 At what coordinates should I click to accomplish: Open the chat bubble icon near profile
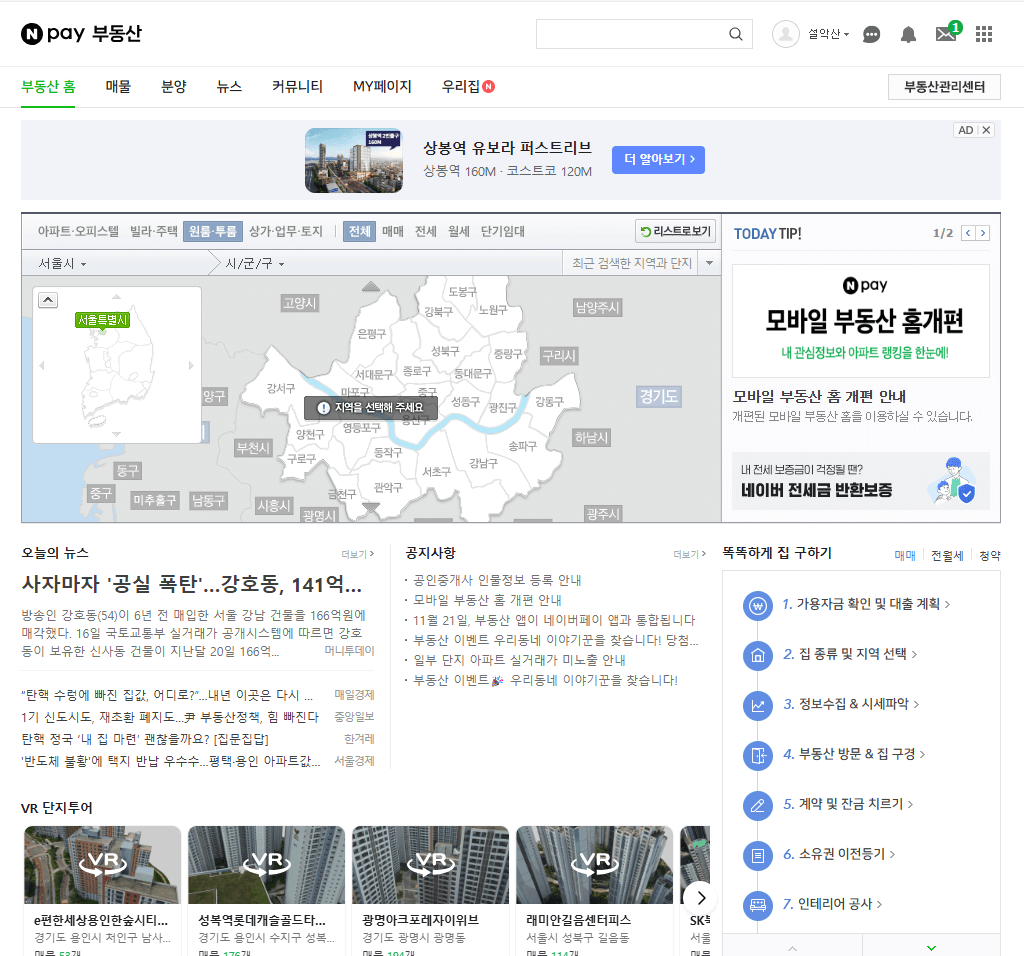coord(871,33)
